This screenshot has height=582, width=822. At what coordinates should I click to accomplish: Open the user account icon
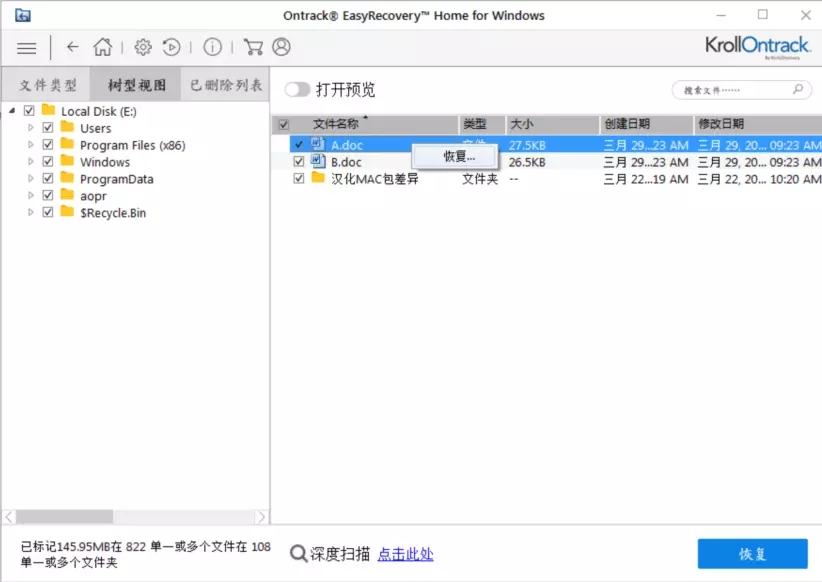282,47
